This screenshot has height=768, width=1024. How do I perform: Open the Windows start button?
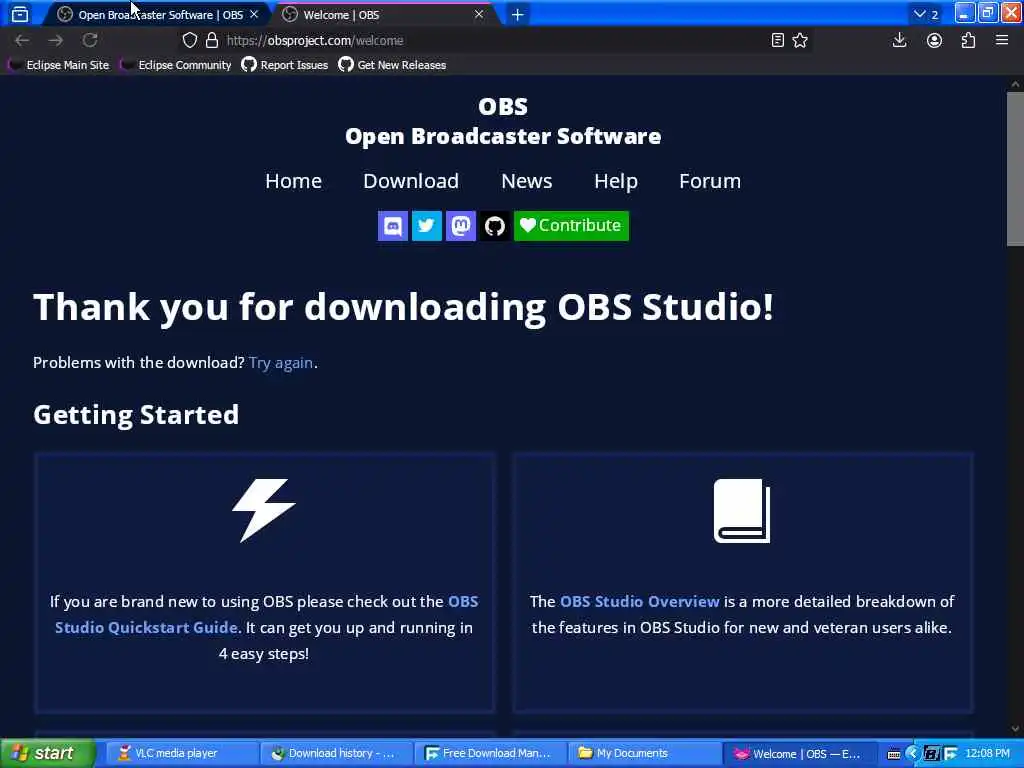[48, 753]
